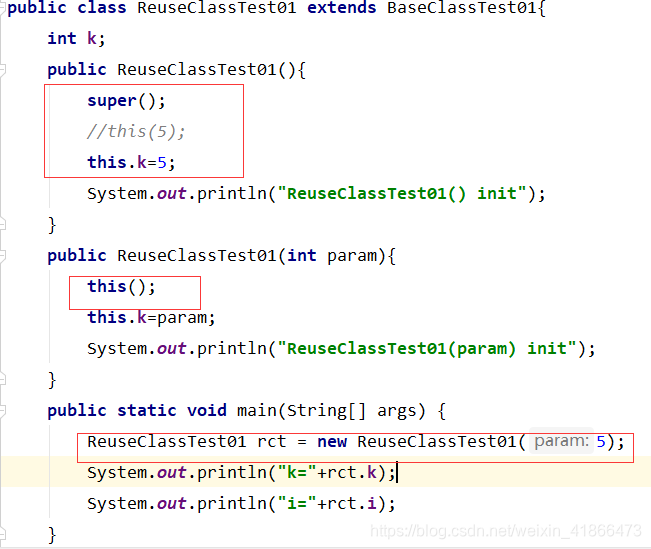Click the 'this.k=5;' assignment line
Screen dimensions: 651x549
coord(131,162)
